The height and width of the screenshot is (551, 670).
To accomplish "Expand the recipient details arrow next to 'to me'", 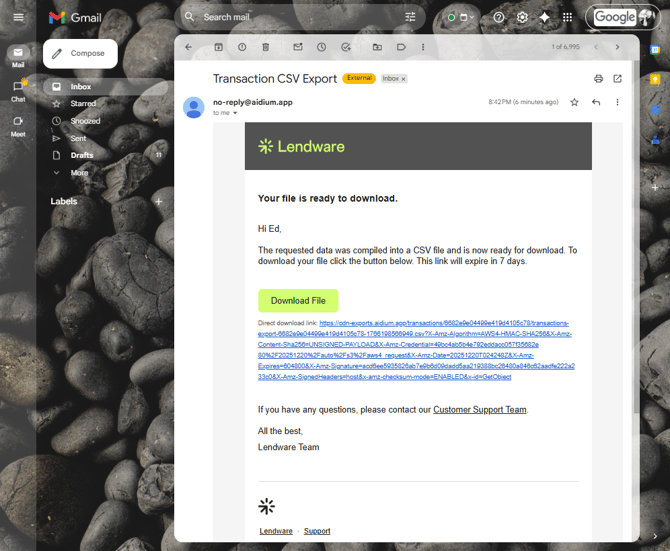I will click(236, 113).
